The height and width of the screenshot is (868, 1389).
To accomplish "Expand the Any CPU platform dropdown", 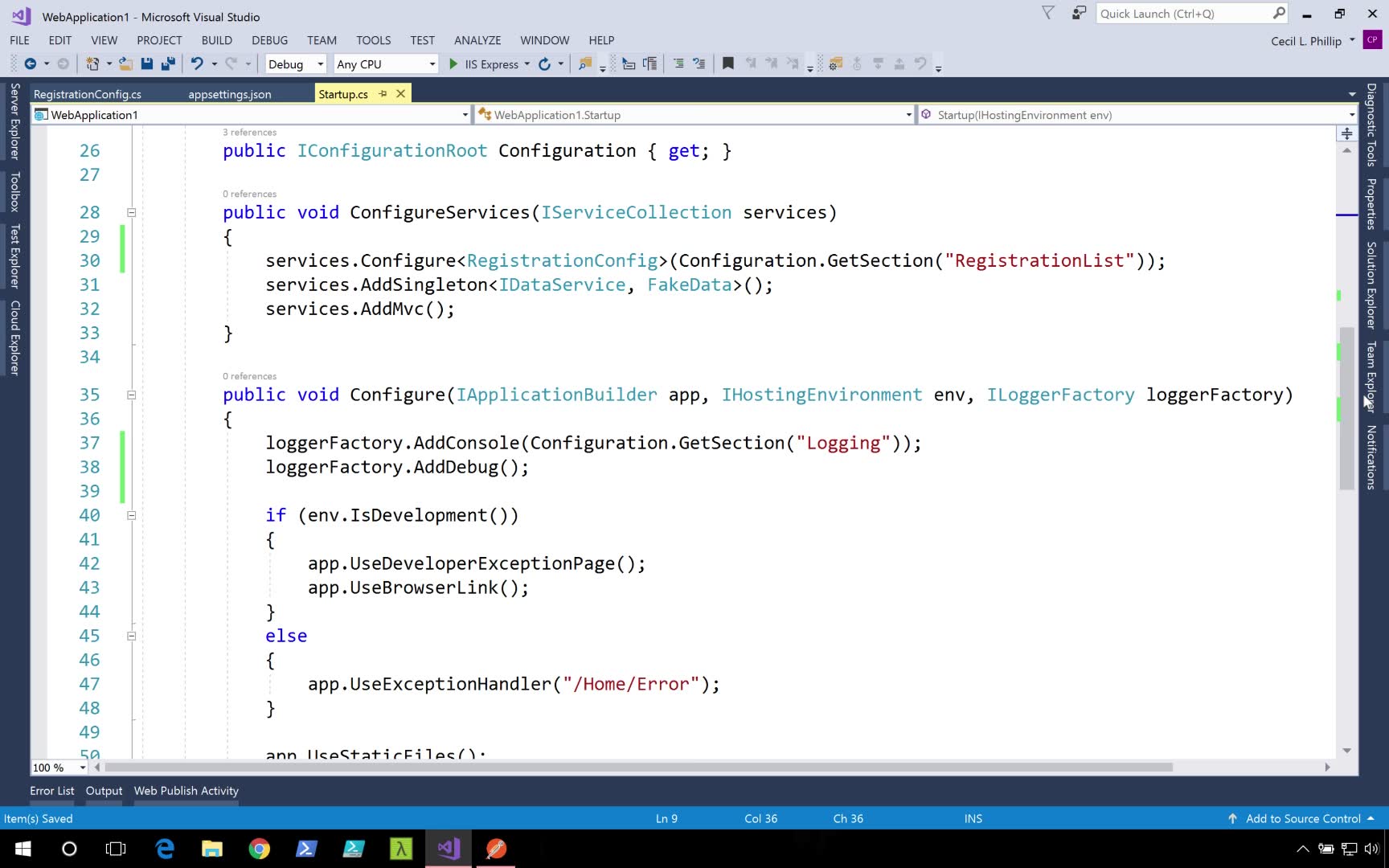I will click(432, 64).
